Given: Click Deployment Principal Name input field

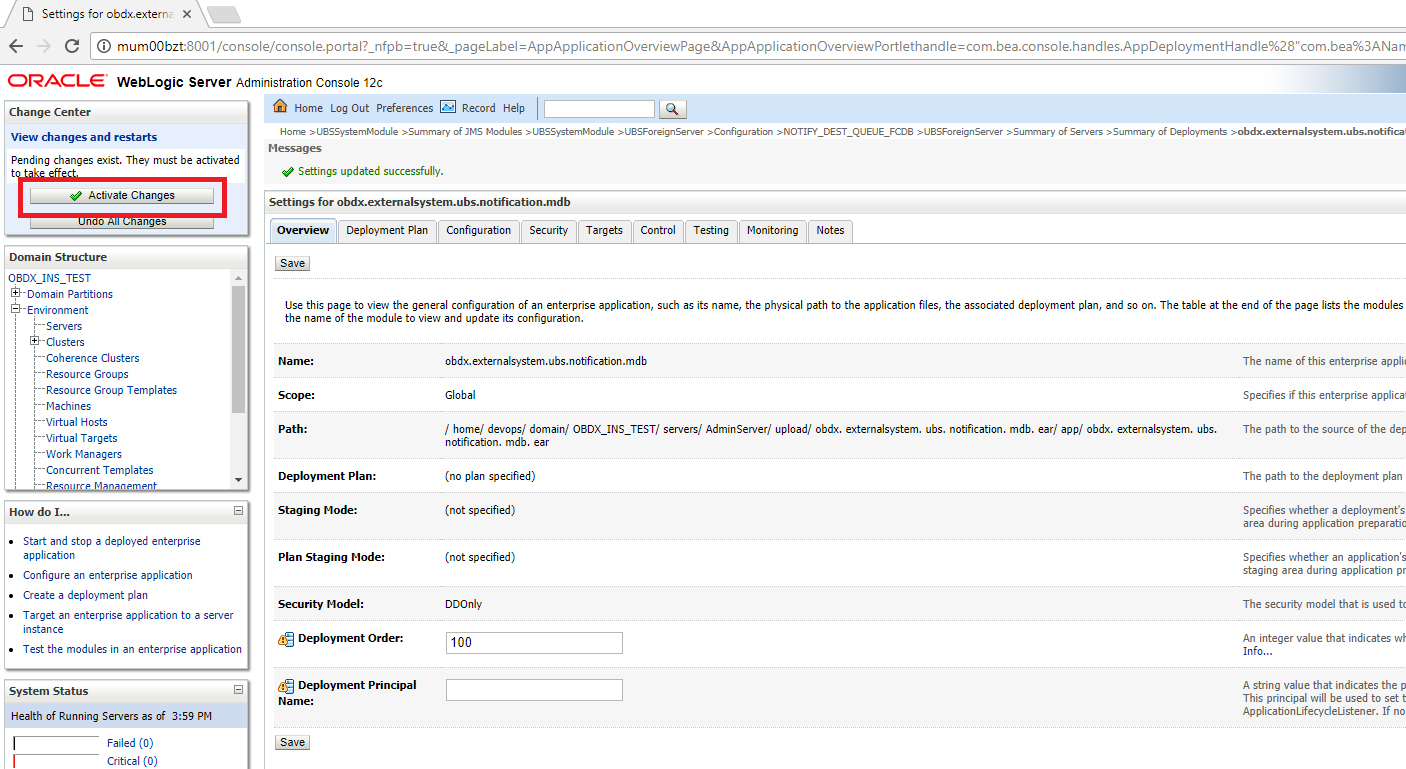Looking at the screenshot, I should tap(534, 690).
